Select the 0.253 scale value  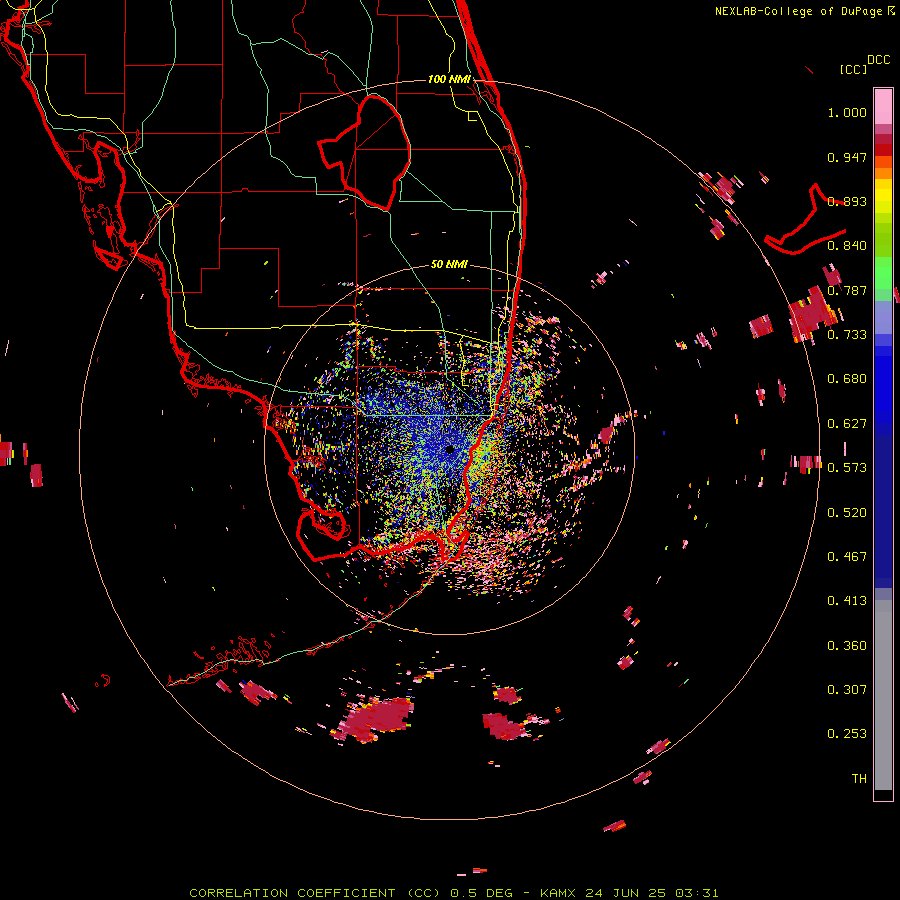(847, 734)
